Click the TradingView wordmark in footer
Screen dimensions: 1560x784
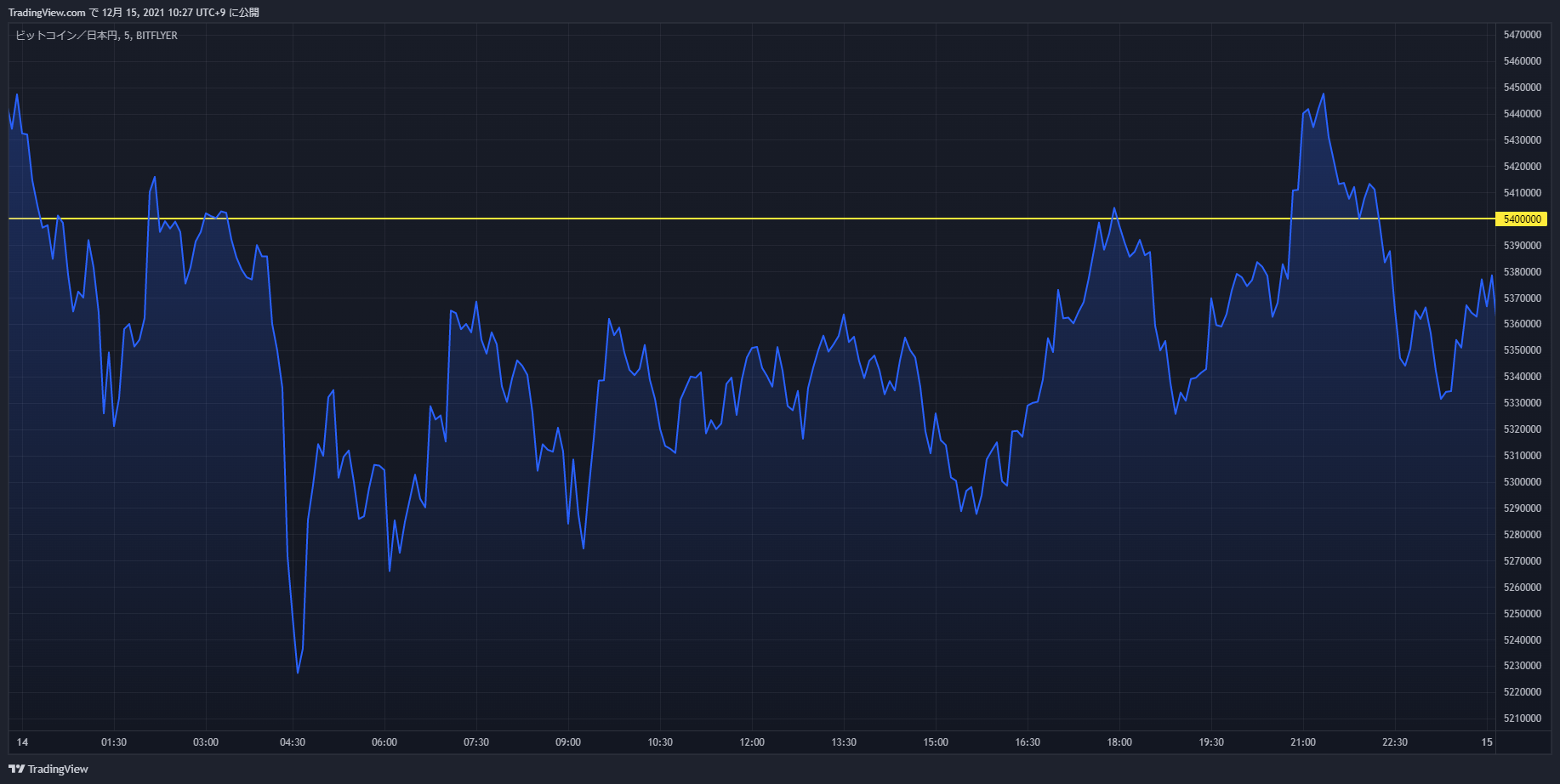pyautogui.click(x=58, y=770)
